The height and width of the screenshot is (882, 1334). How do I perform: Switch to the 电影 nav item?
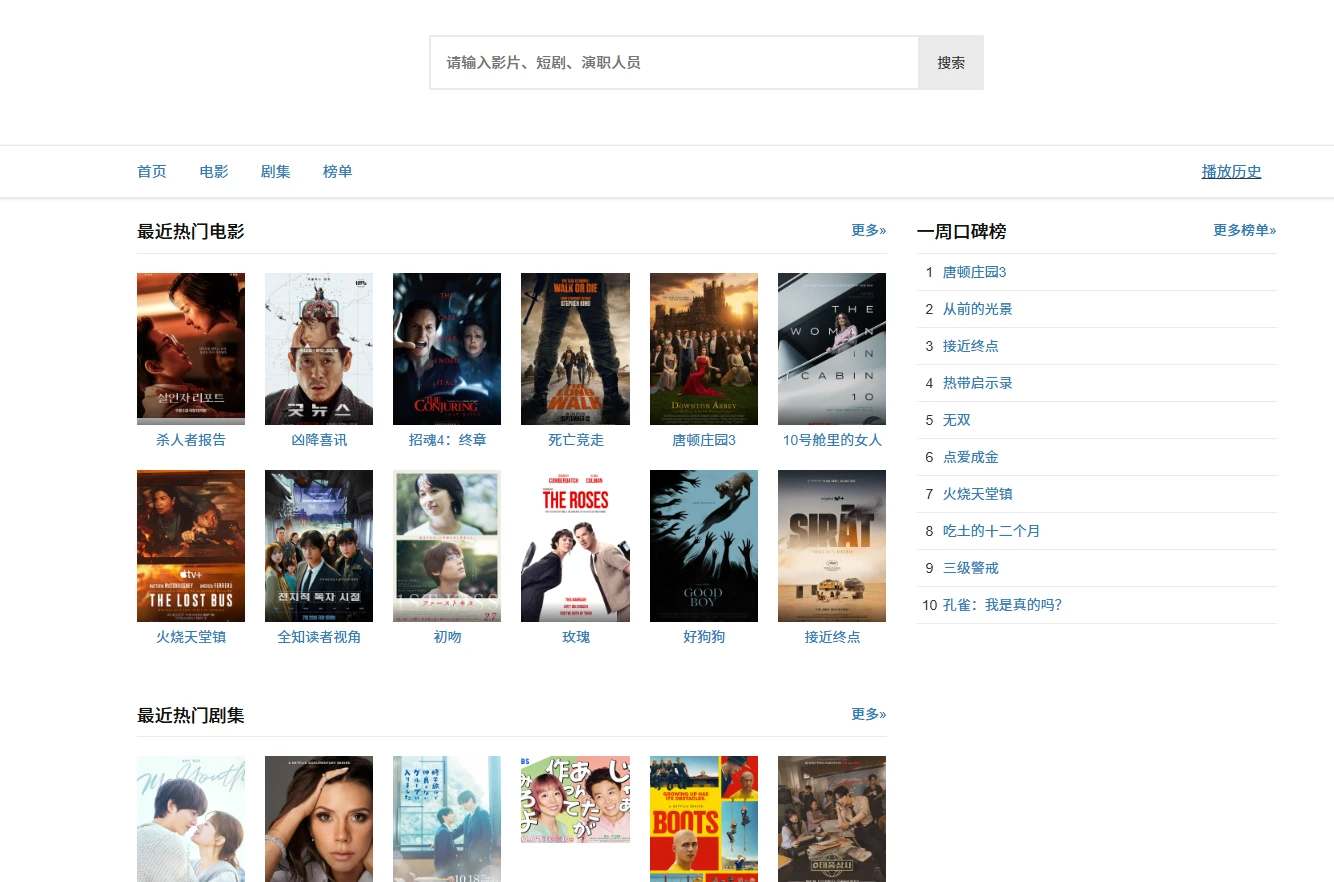[214, 172]
